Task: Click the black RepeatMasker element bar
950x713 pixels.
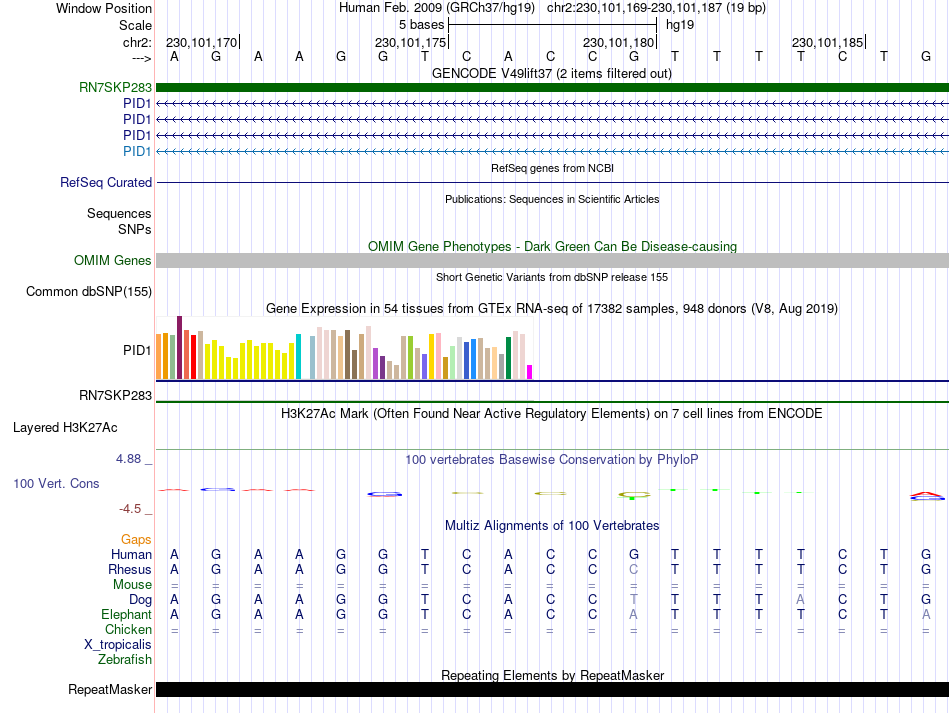Action: (552, 689)
